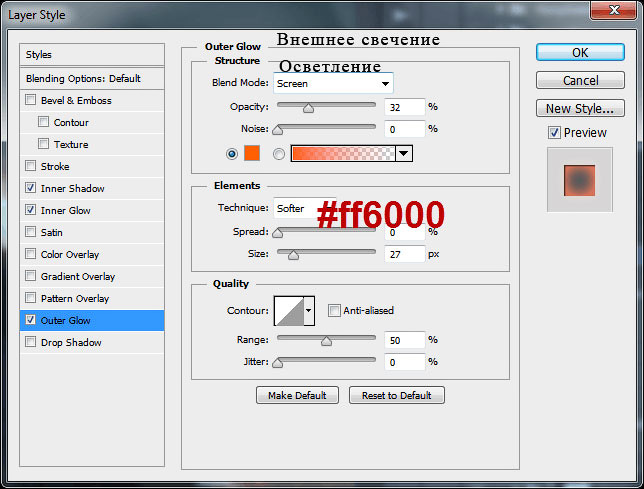Select the Outer Glow style entry
This screenshot has width=644, height=489.
coord(92,320)
